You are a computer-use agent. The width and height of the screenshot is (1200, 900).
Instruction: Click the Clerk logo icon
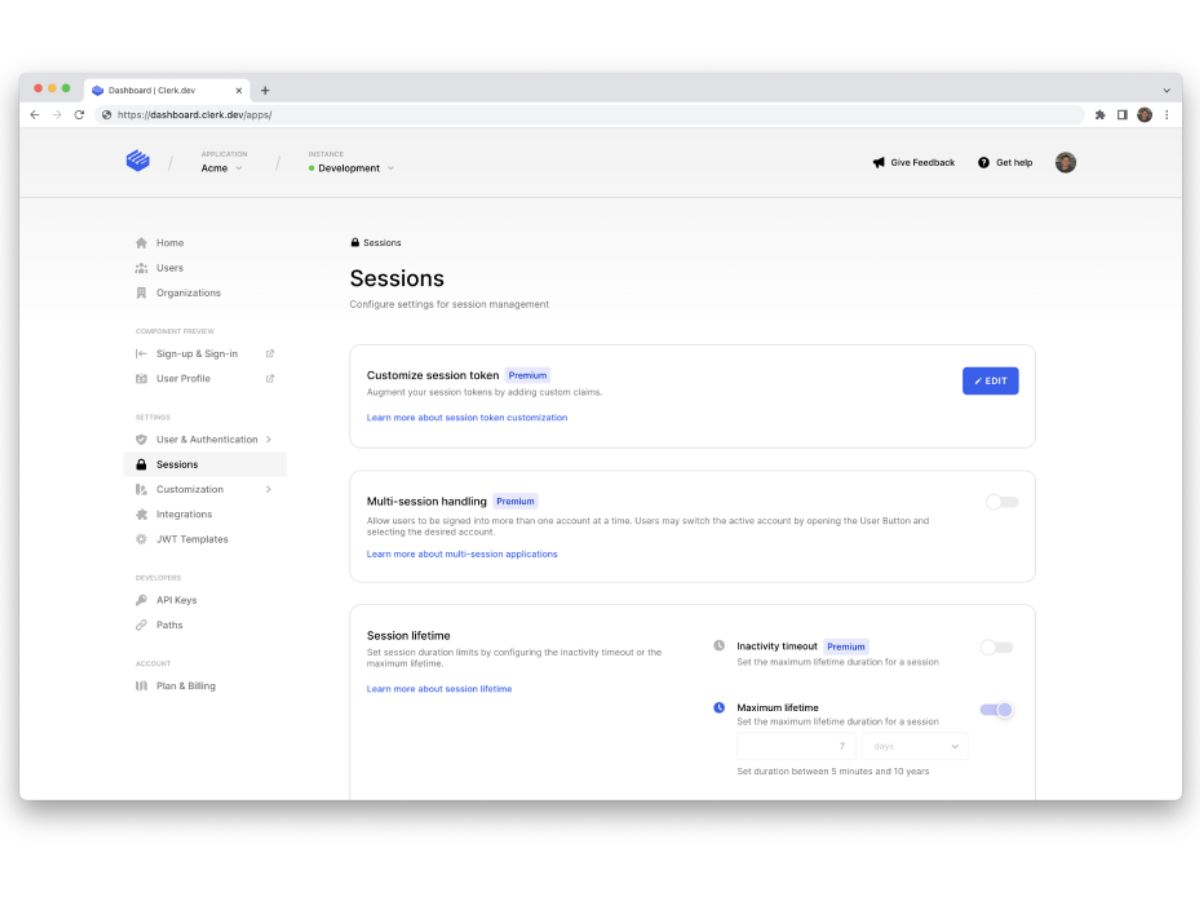coord(137,160)
